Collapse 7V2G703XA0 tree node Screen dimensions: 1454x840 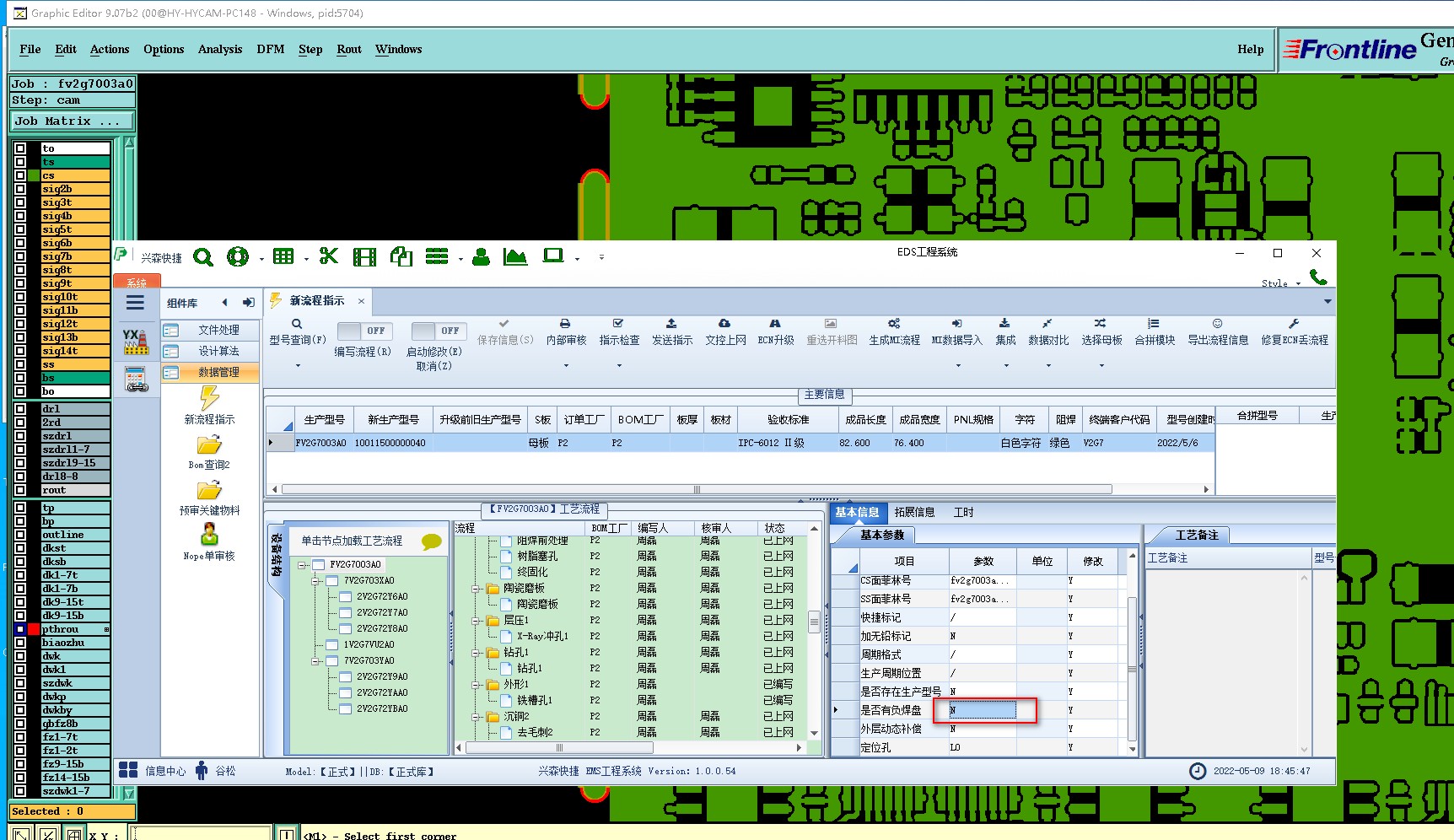315,581
